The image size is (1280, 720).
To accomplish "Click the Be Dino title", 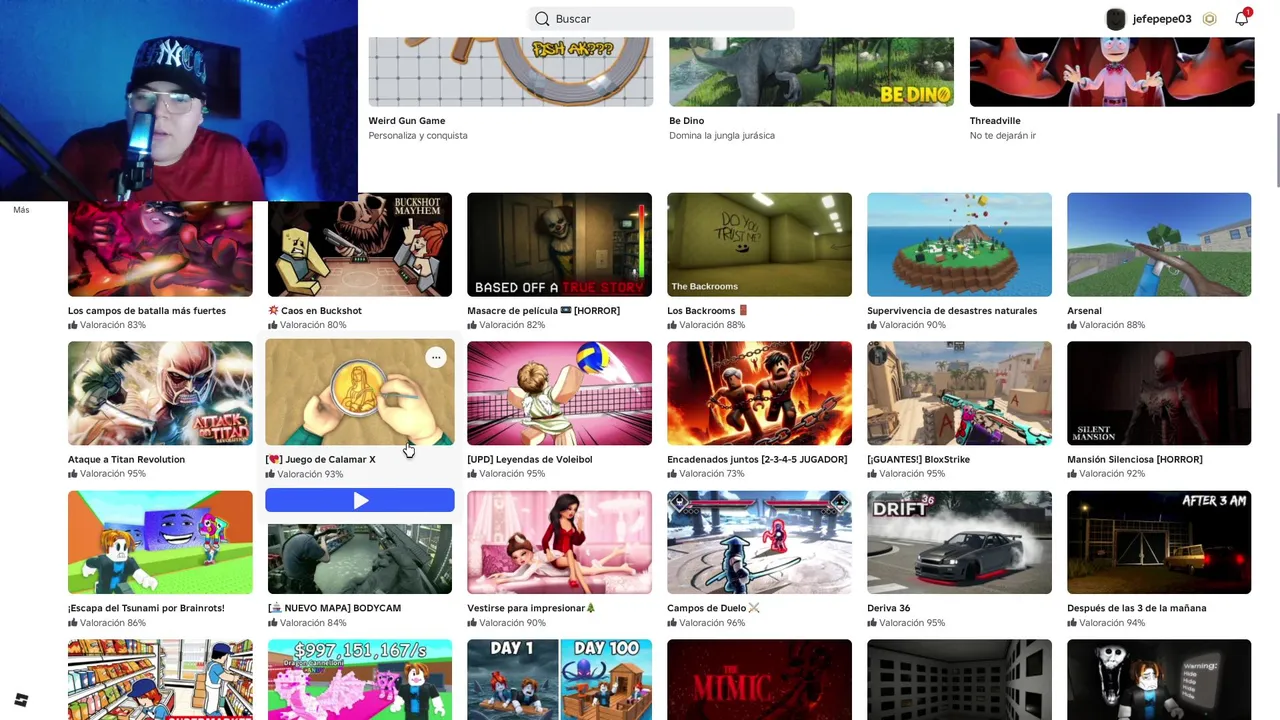I will pos(687,121).
